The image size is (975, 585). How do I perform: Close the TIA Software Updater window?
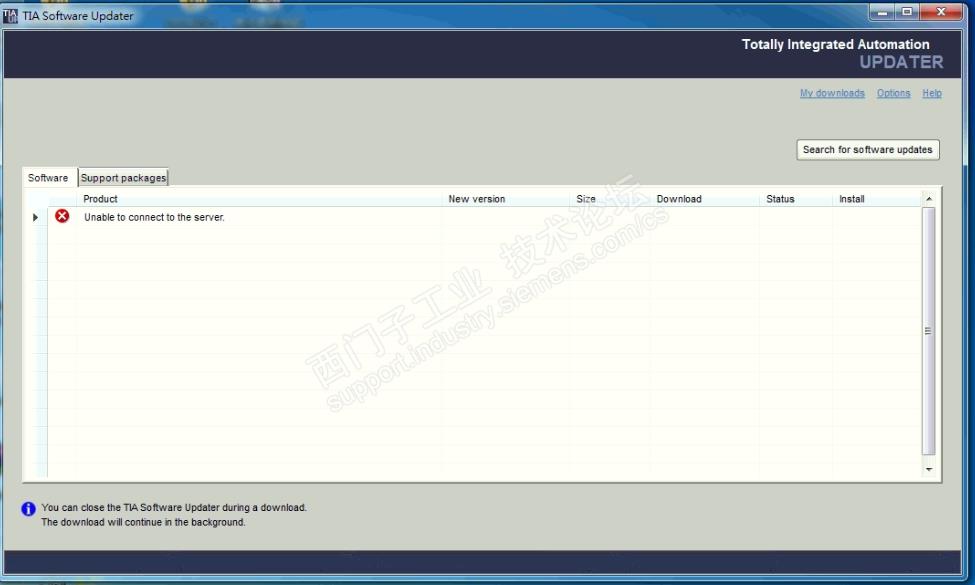click(941, 12)
